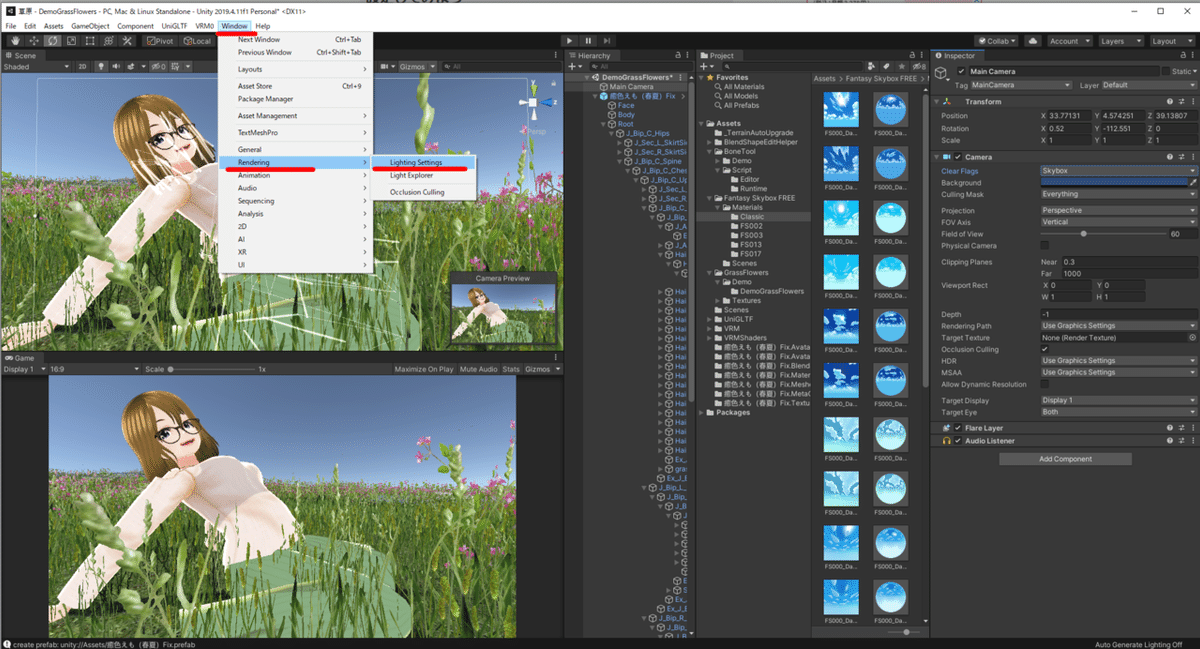Screen dimensions: 1200x649
Task: Open the Collab dropdown button
Action: [996, 41]
